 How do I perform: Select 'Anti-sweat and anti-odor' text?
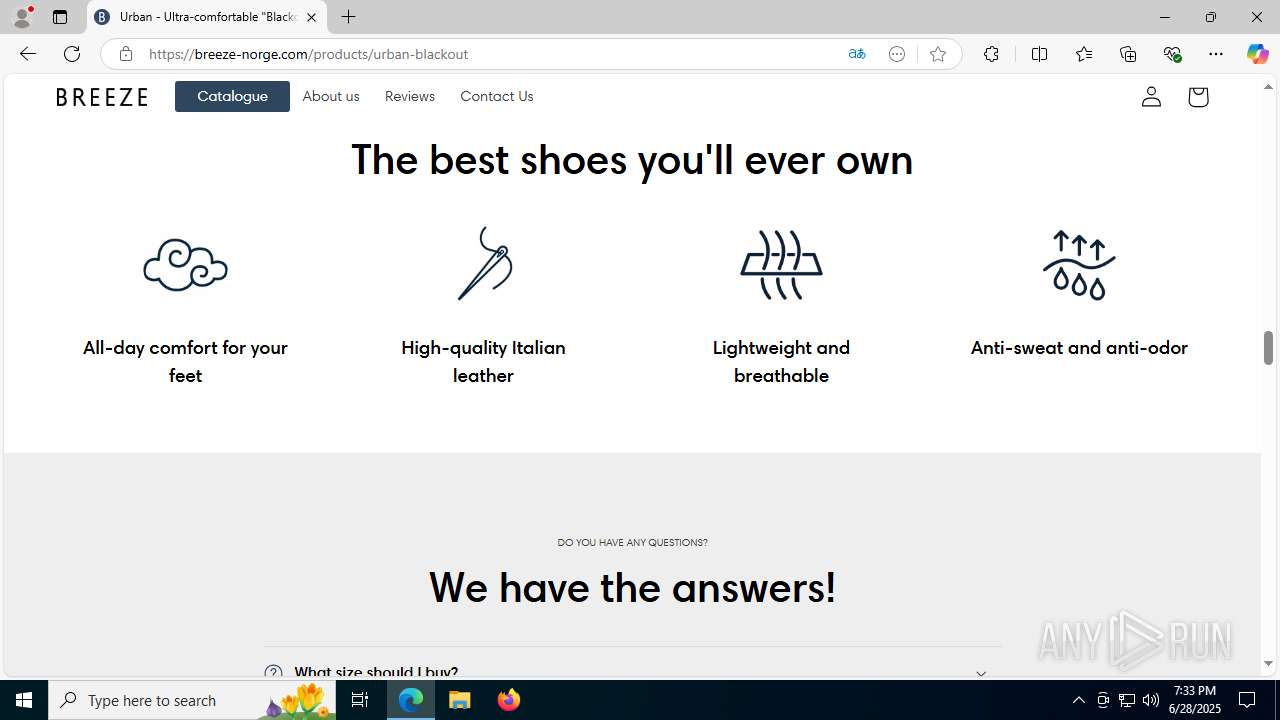coord(1079,347)
